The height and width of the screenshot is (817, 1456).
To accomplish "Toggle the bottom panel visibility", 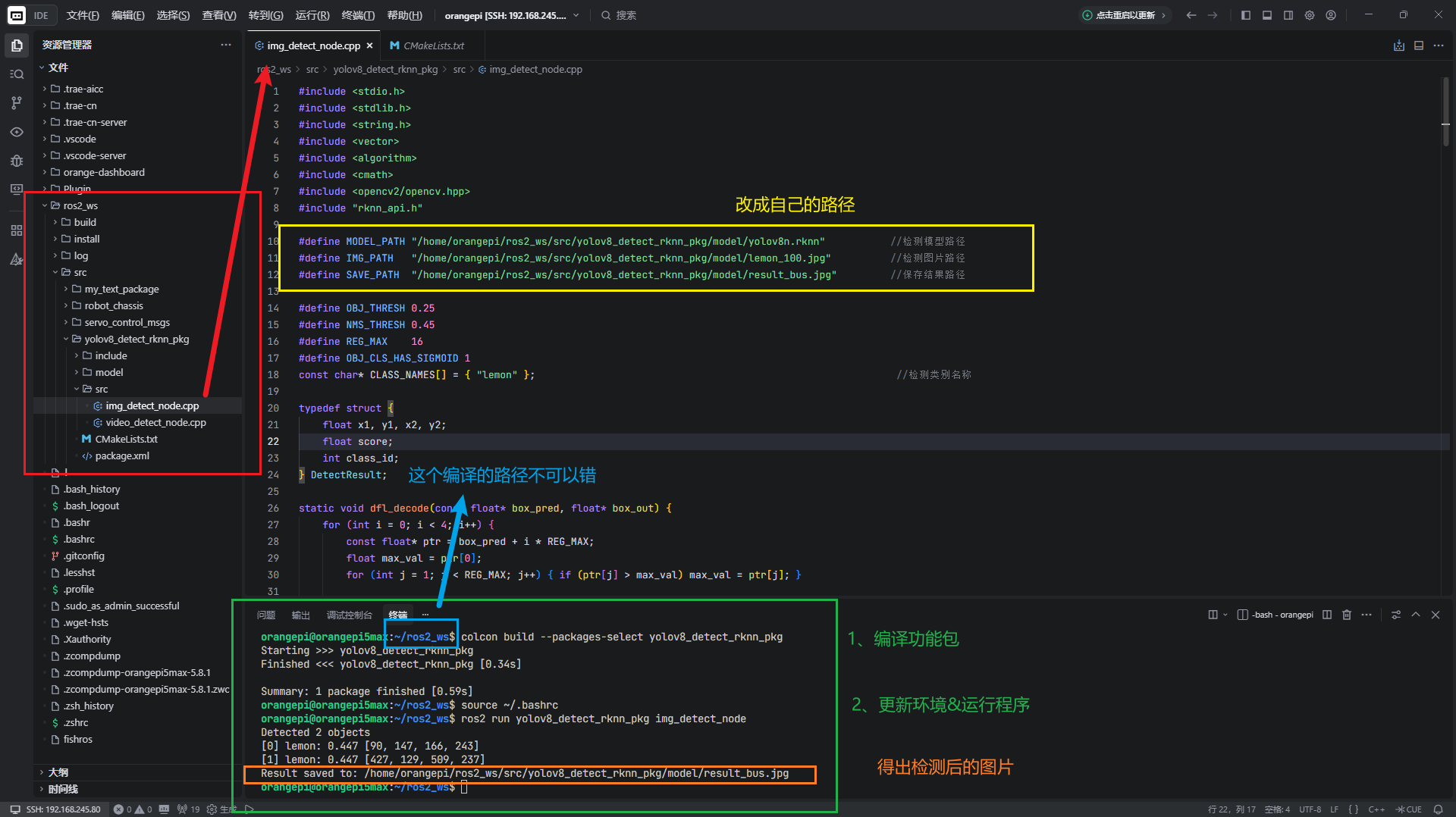I will pyautogui.click(x=1267, y=15).
